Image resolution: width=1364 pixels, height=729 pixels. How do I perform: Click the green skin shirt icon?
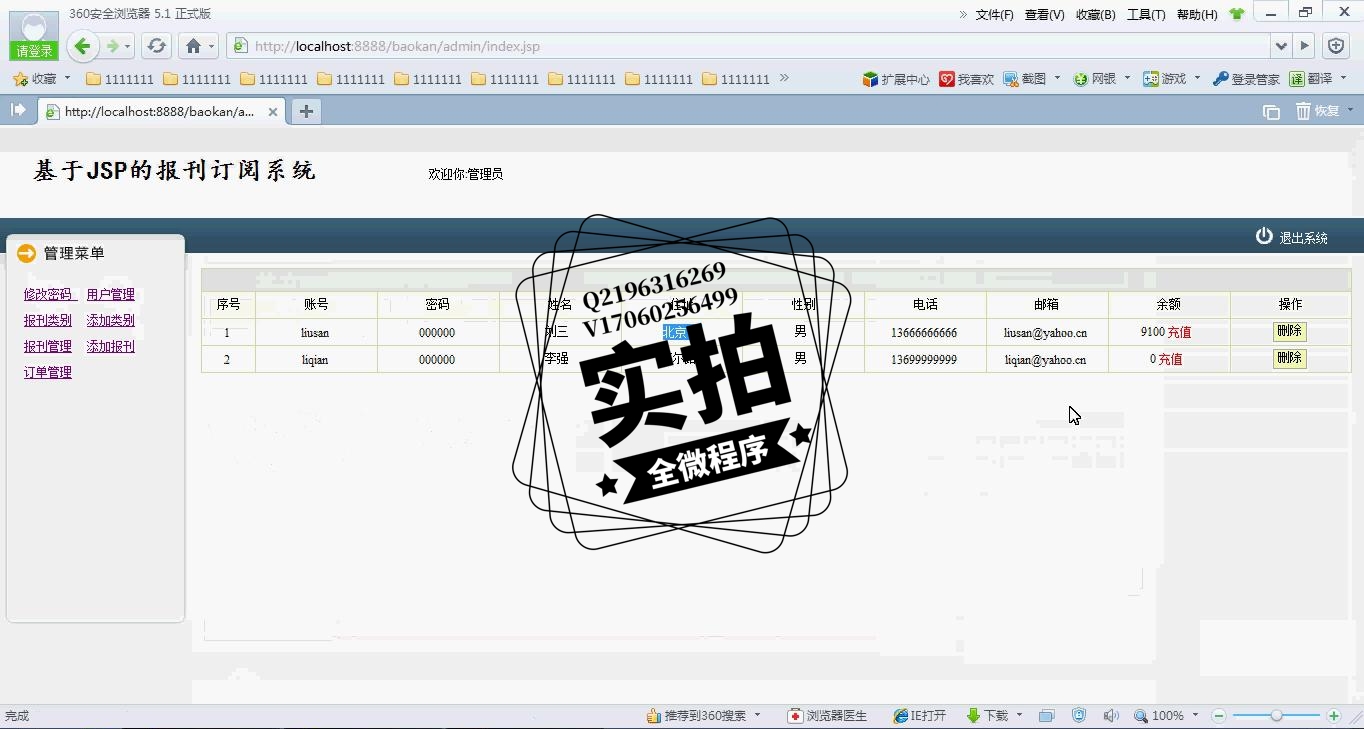coord(1237,14)
